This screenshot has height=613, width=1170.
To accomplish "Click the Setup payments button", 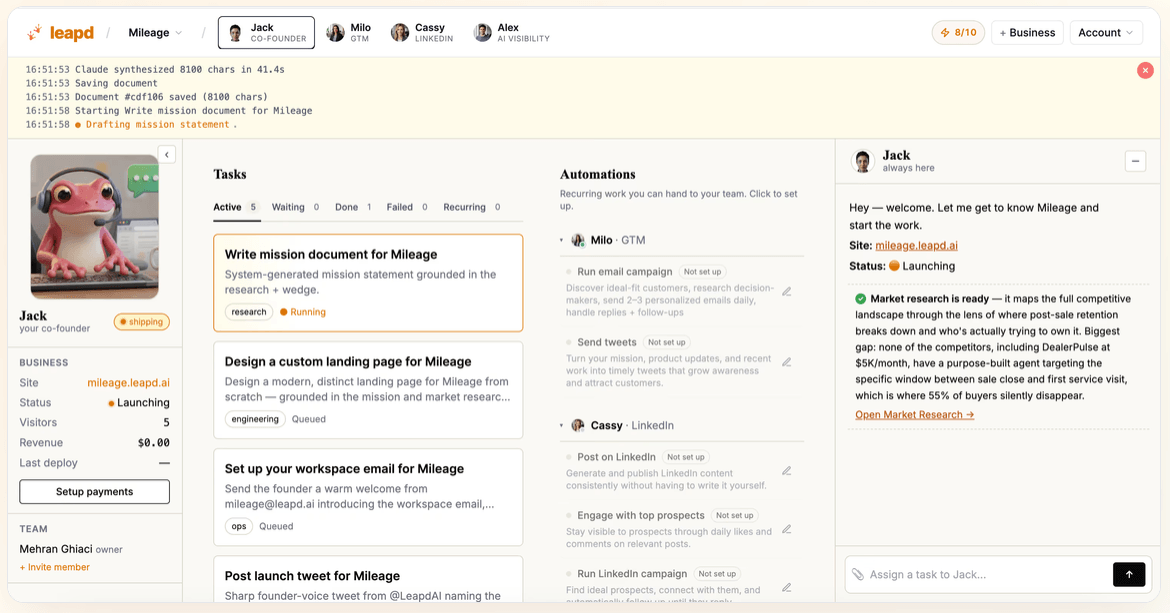I will (x=95, y=491).
